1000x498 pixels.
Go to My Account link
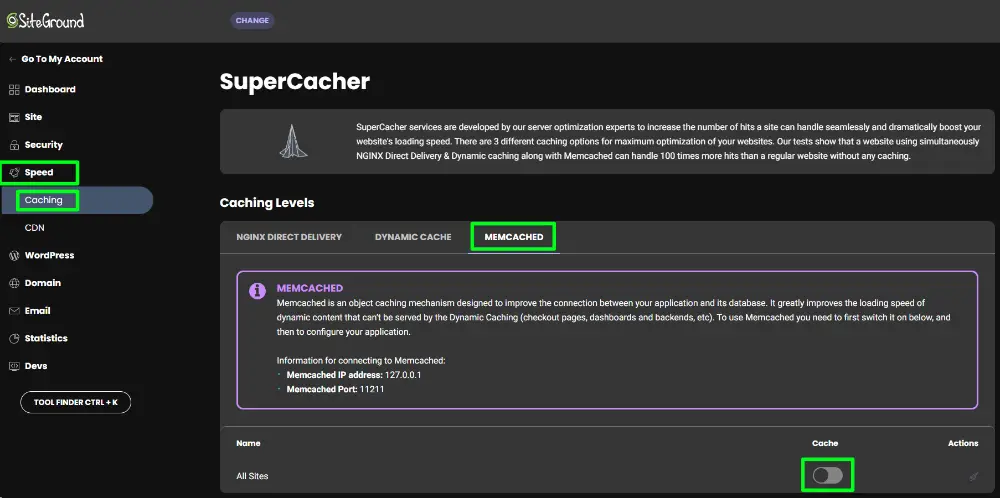pyautogui.click(x=61, y=59)
